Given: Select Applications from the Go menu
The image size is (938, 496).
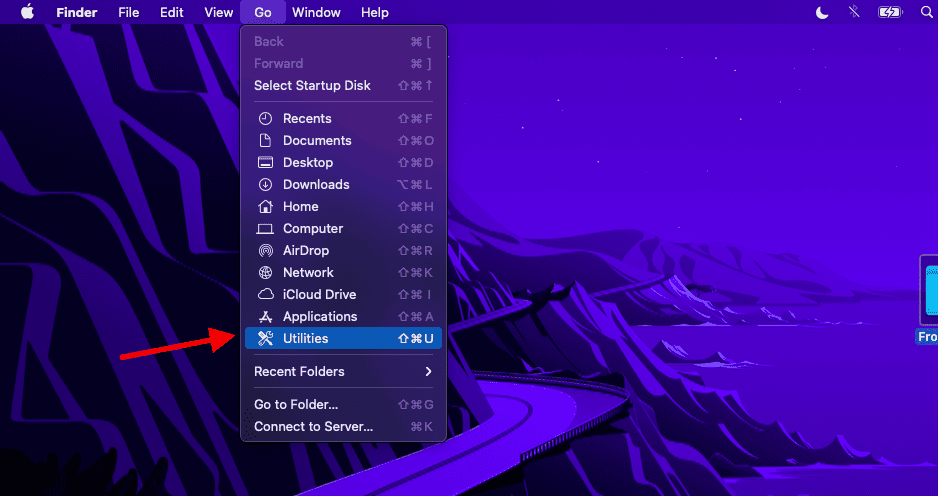Looking at the screenshot, I should click(x=319, y=317).
